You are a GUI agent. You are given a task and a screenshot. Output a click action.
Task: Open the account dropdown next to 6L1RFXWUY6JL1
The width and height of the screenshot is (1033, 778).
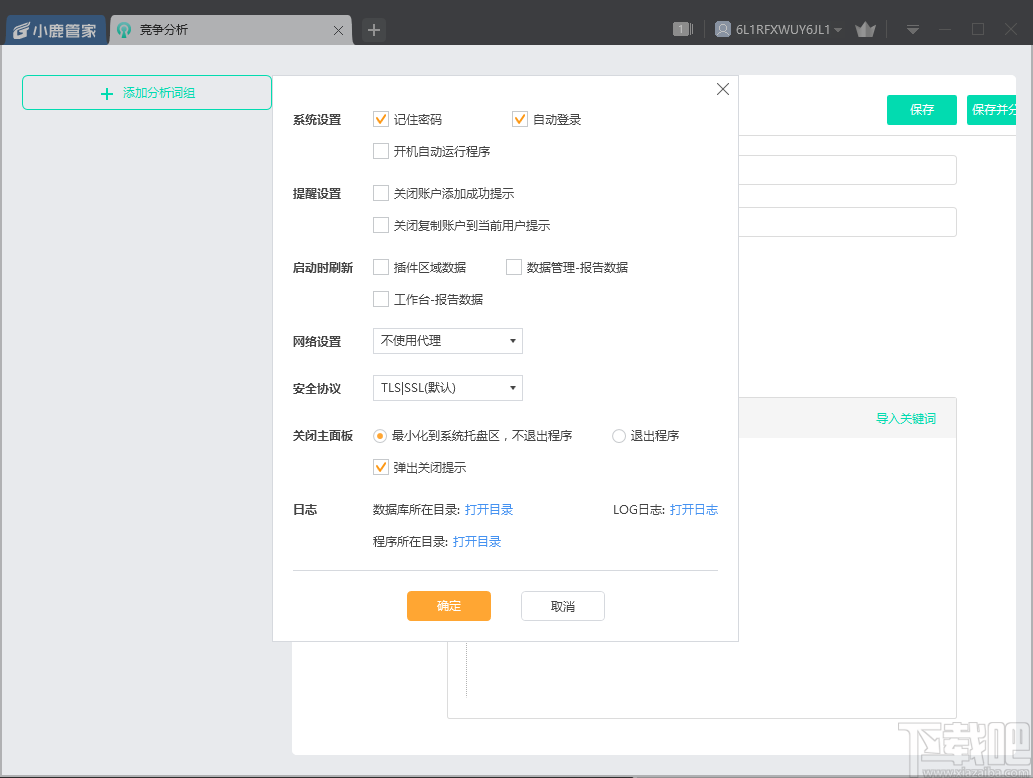click(839, 29)
